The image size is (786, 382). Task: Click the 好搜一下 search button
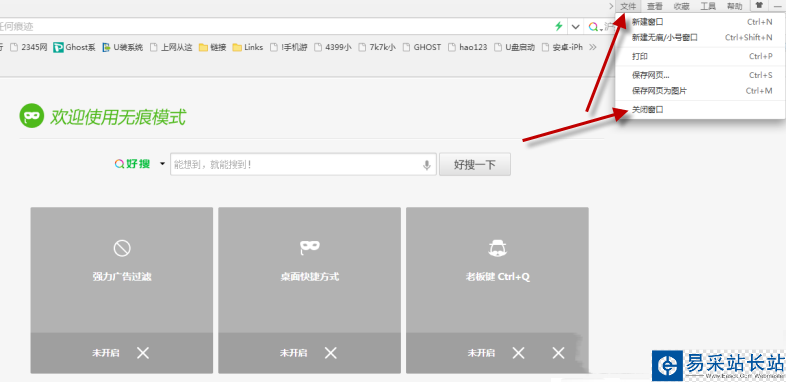click(475, 164)
